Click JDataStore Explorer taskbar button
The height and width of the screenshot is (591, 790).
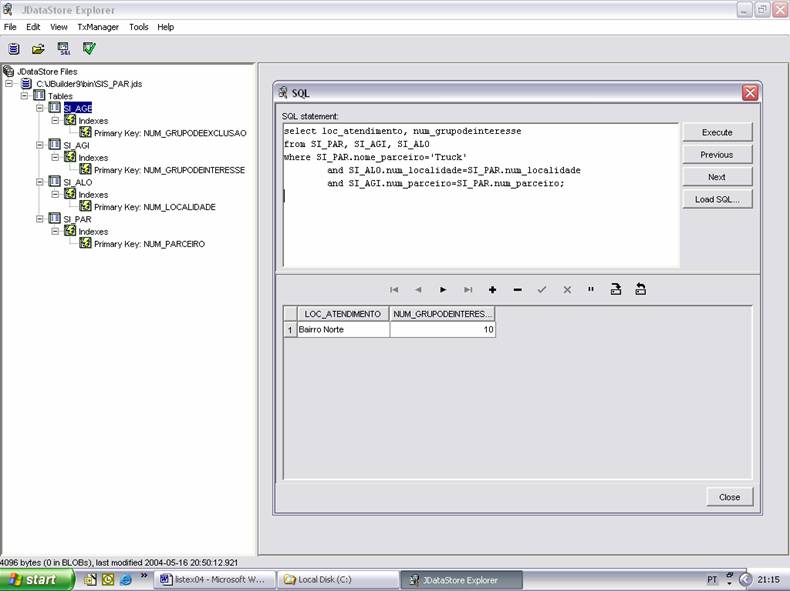tap(462, 579)
